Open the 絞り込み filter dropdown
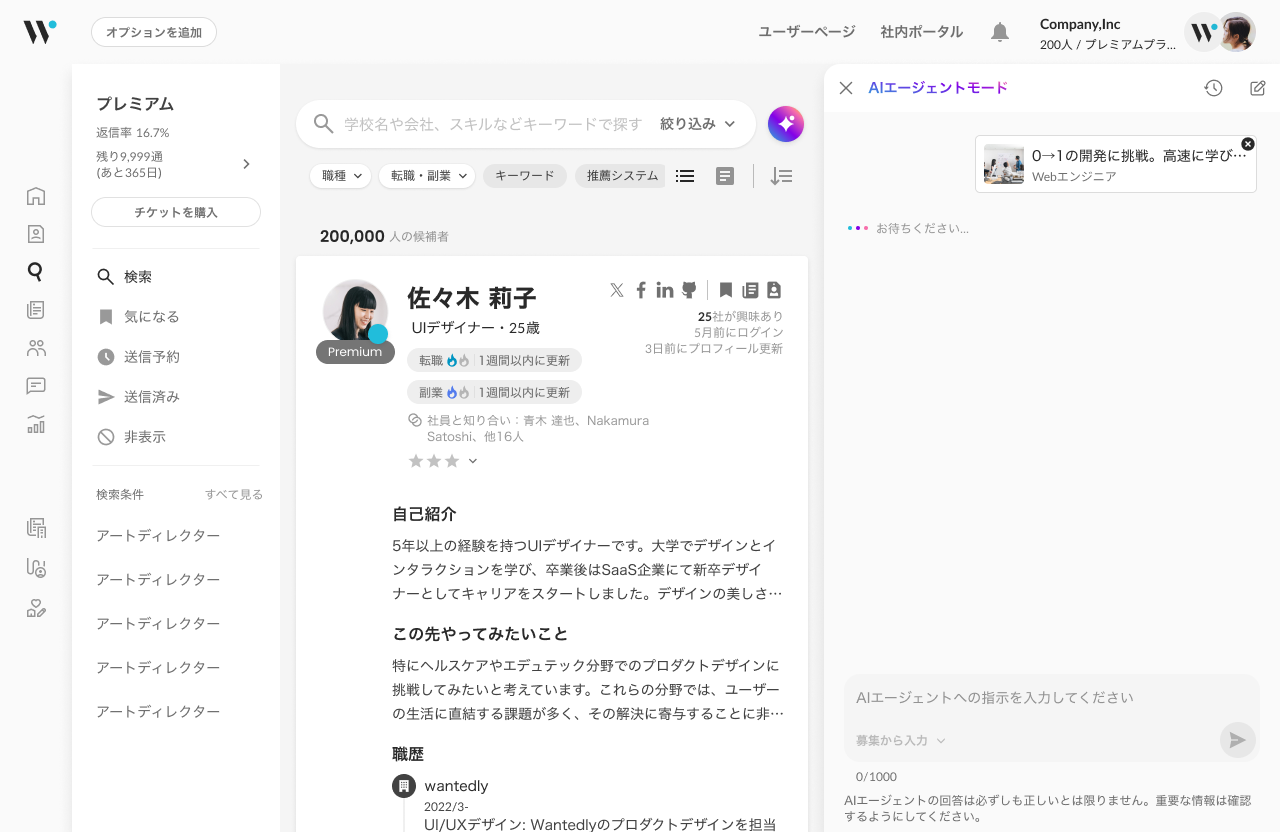Image resolution: width=1280 pixels, height=832 pixels. pyautogui.click(x=697, y=124)
